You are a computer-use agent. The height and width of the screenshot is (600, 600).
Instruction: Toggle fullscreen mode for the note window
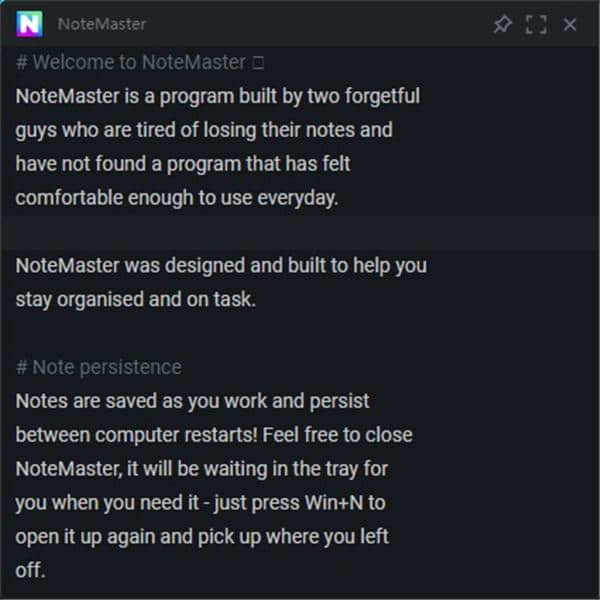click(x=536, y=24)
